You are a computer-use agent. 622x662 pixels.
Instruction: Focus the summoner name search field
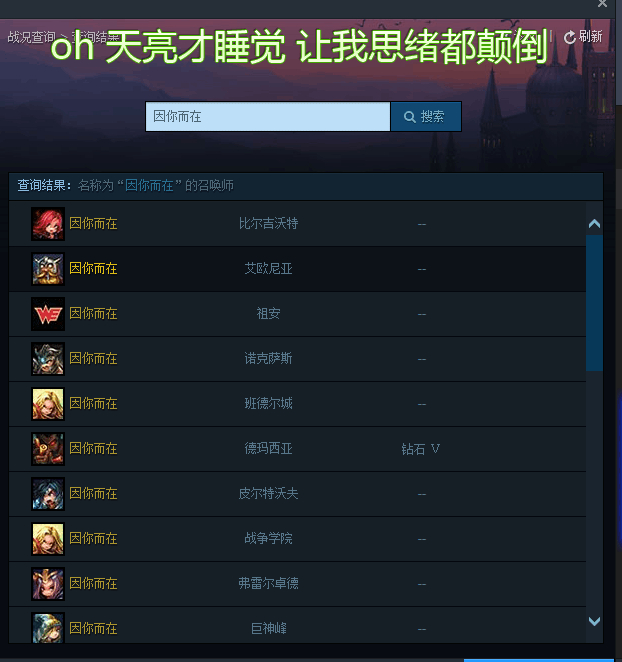[x=268, y=117]
